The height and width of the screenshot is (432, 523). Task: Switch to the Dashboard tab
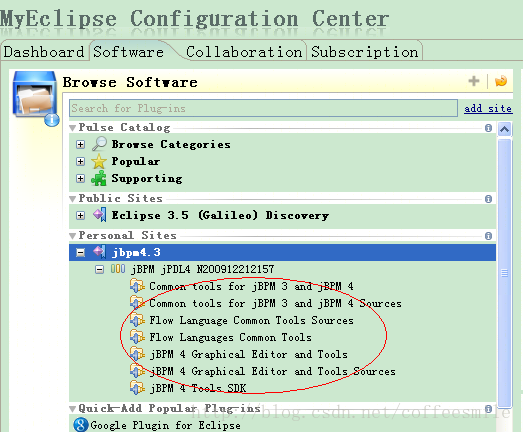[x=44, y=52]
